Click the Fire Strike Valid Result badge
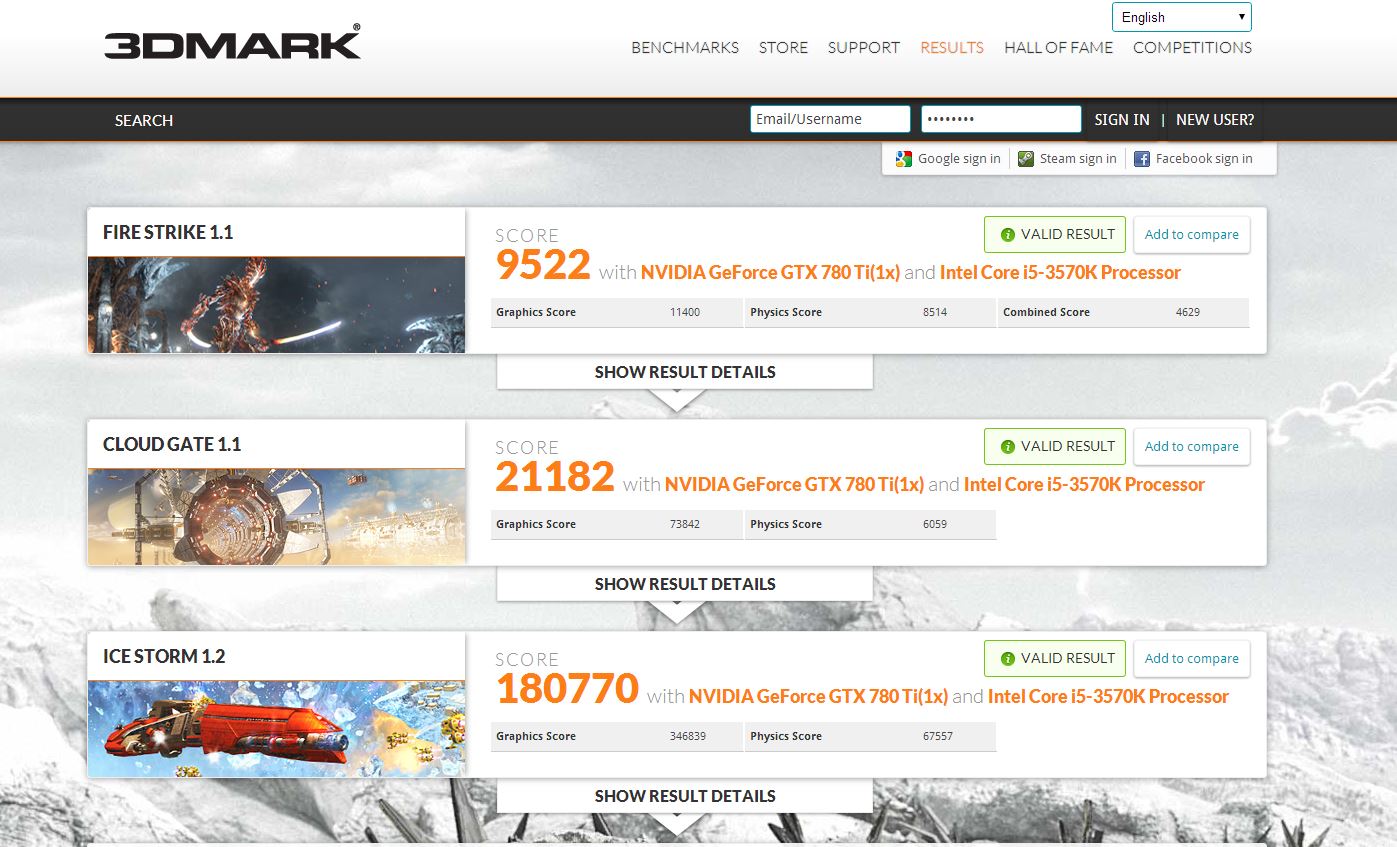The image size is (1397, 847). (1055, 235)
